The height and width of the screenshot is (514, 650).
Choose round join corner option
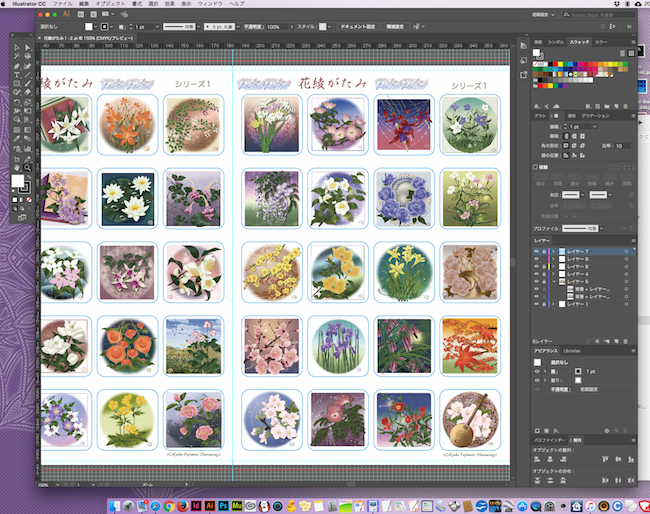coord(574,145)
